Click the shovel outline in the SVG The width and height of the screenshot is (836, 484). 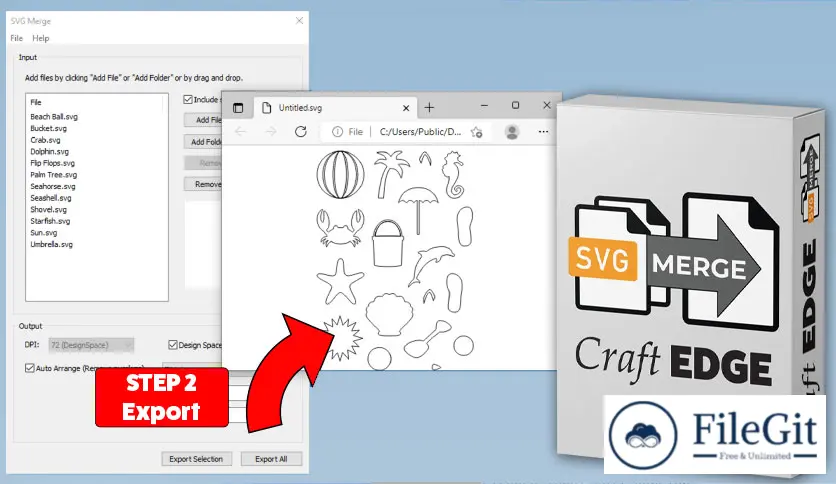point(428,339)
